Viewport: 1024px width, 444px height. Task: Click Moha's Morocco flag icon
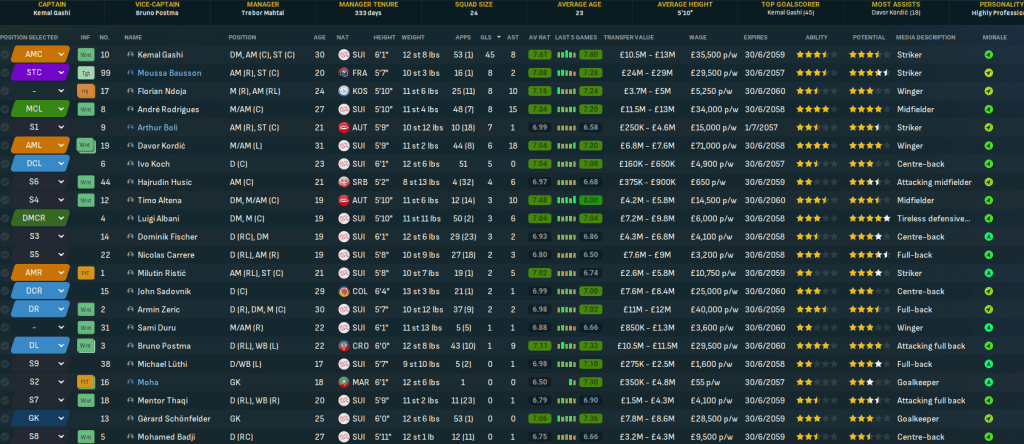coord(343,381)
